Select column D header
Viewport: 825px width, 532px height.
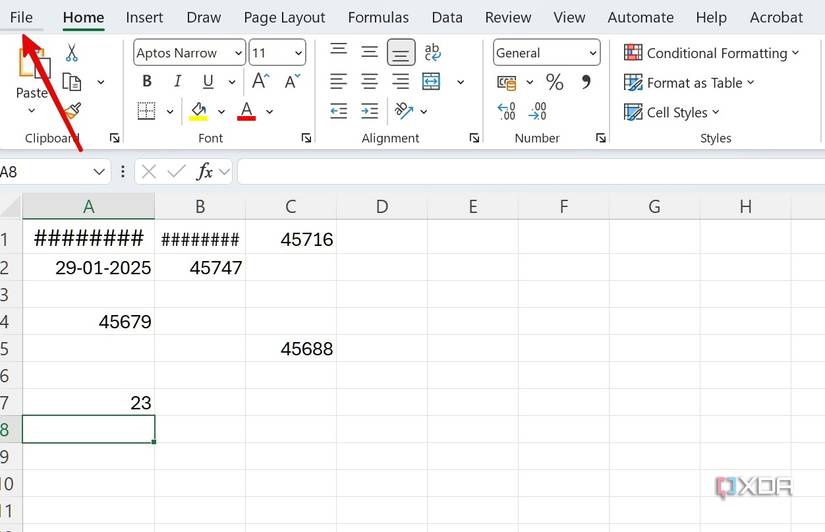pos(382,206)
